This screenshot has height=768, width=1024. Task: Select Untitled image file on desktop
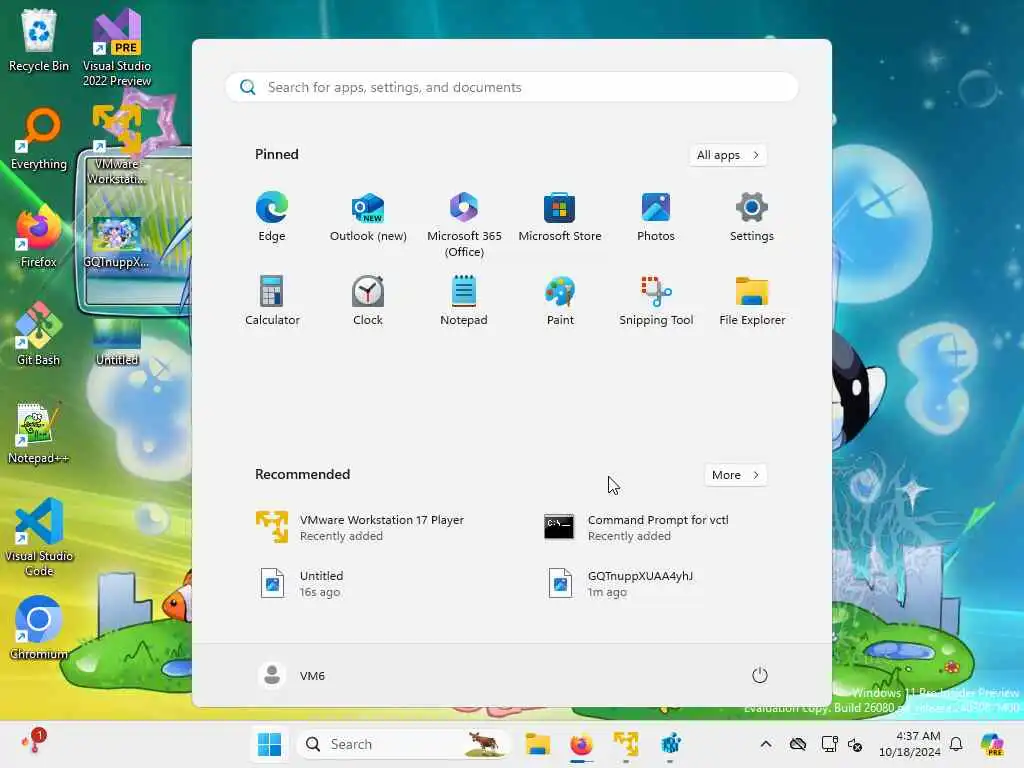pos(117,342)
